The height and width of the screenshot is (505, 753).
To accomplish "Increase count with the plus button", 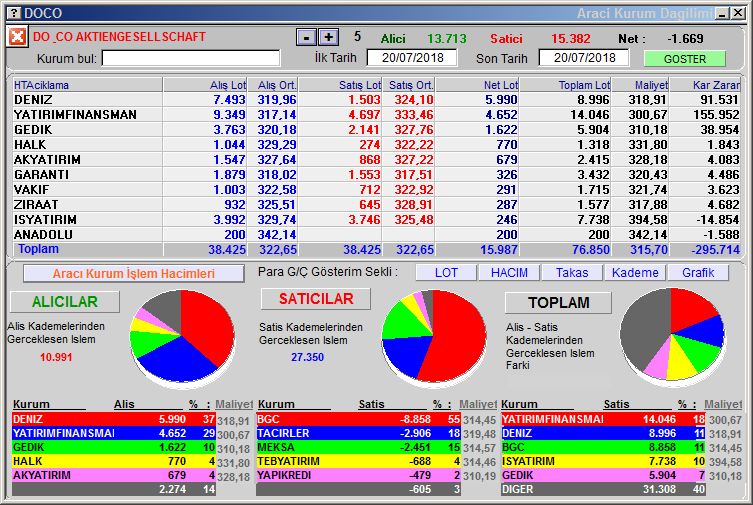I will 329,37.
